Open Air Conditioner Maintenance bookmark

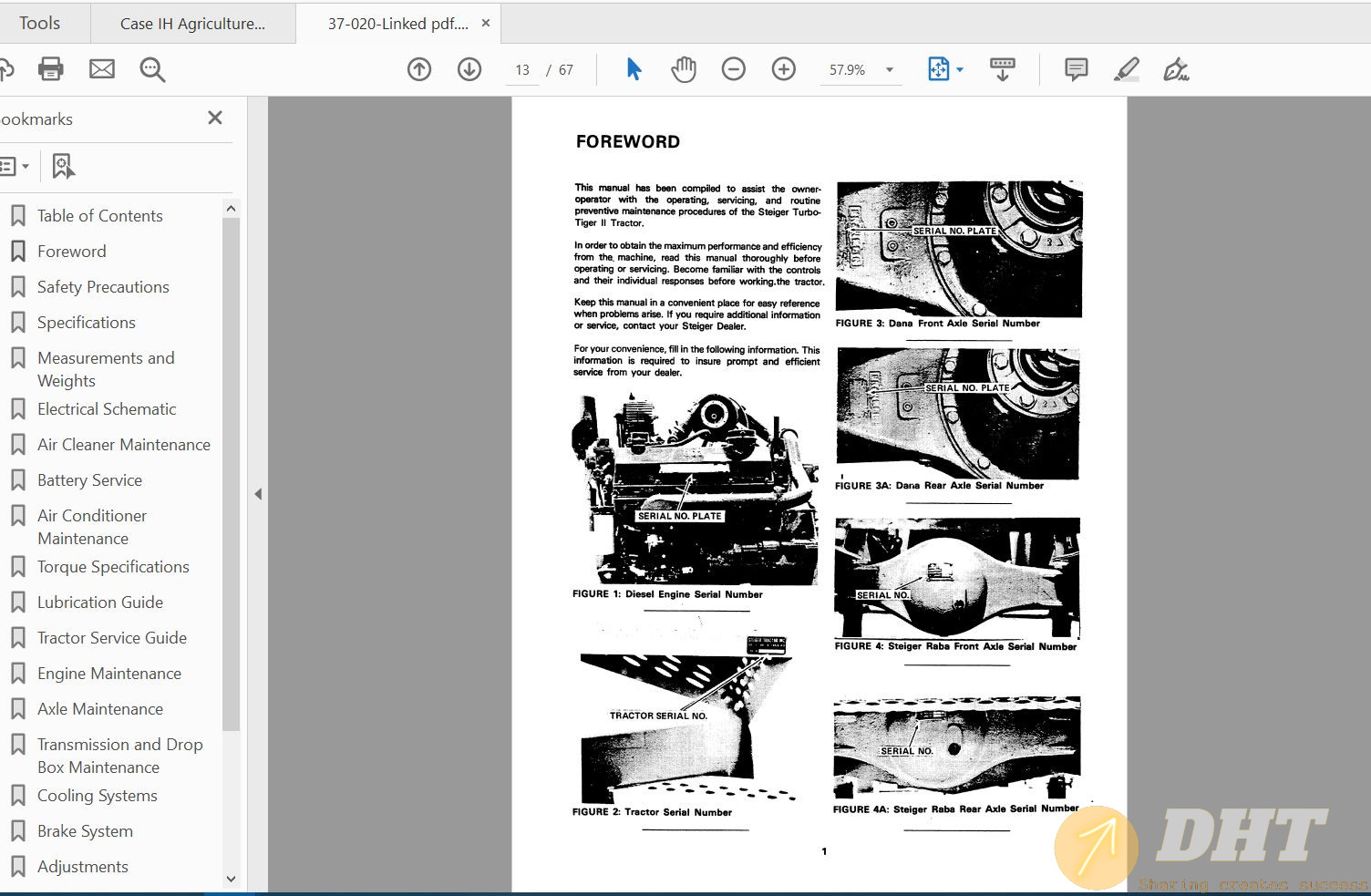(x=92, y=527)
